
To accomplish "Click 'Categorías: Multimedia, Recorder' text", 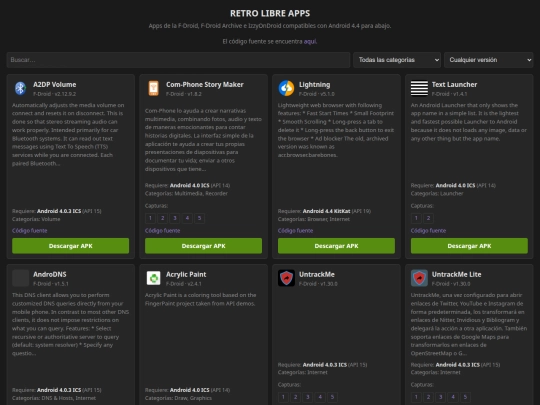I will [x=186, y=194].
